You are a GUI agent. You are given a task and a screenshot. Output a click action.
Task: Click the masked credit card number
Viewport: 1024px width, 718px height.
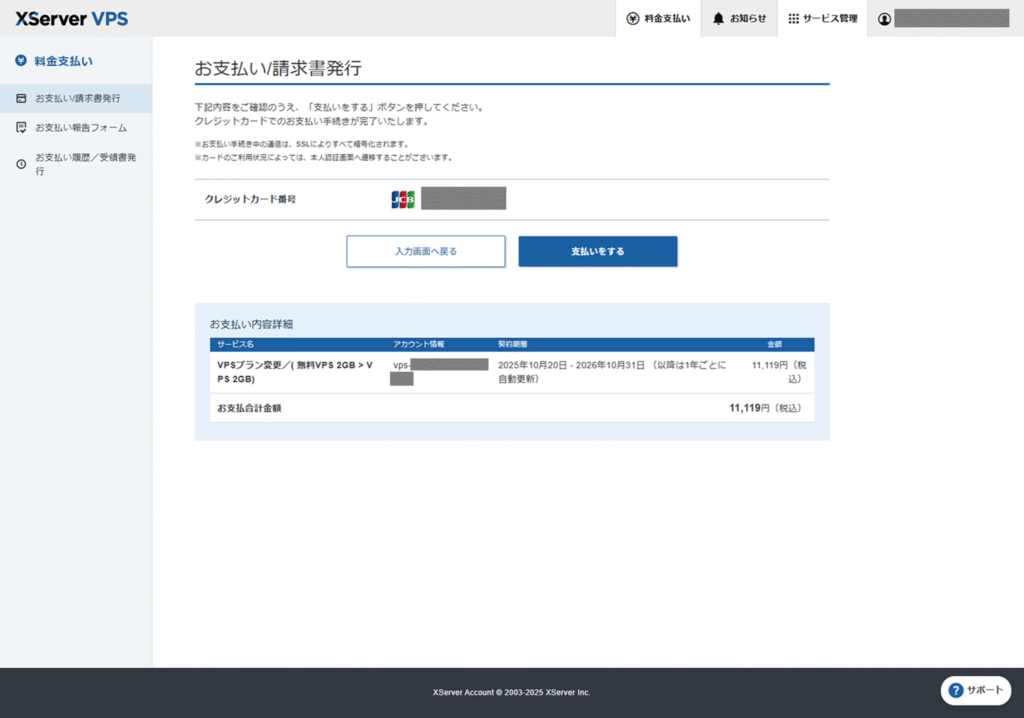[463, 199]
